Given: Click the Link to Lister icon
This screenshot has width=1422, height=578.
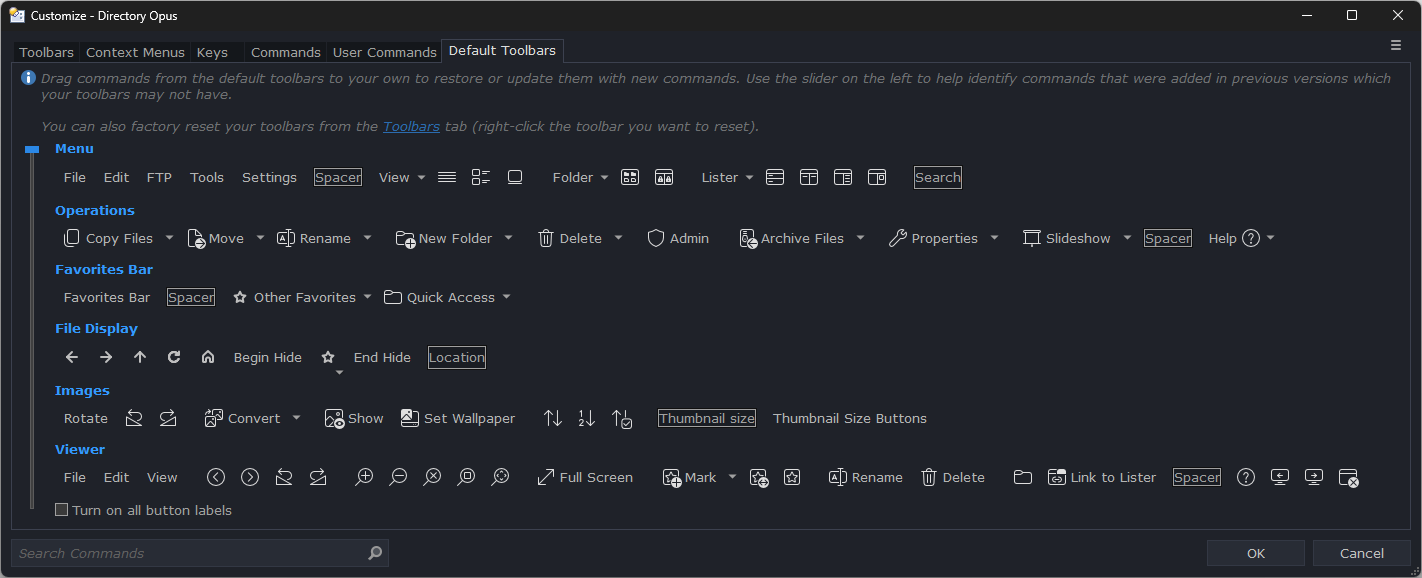Looking at the screenshot, I should tap(1057, 477).
